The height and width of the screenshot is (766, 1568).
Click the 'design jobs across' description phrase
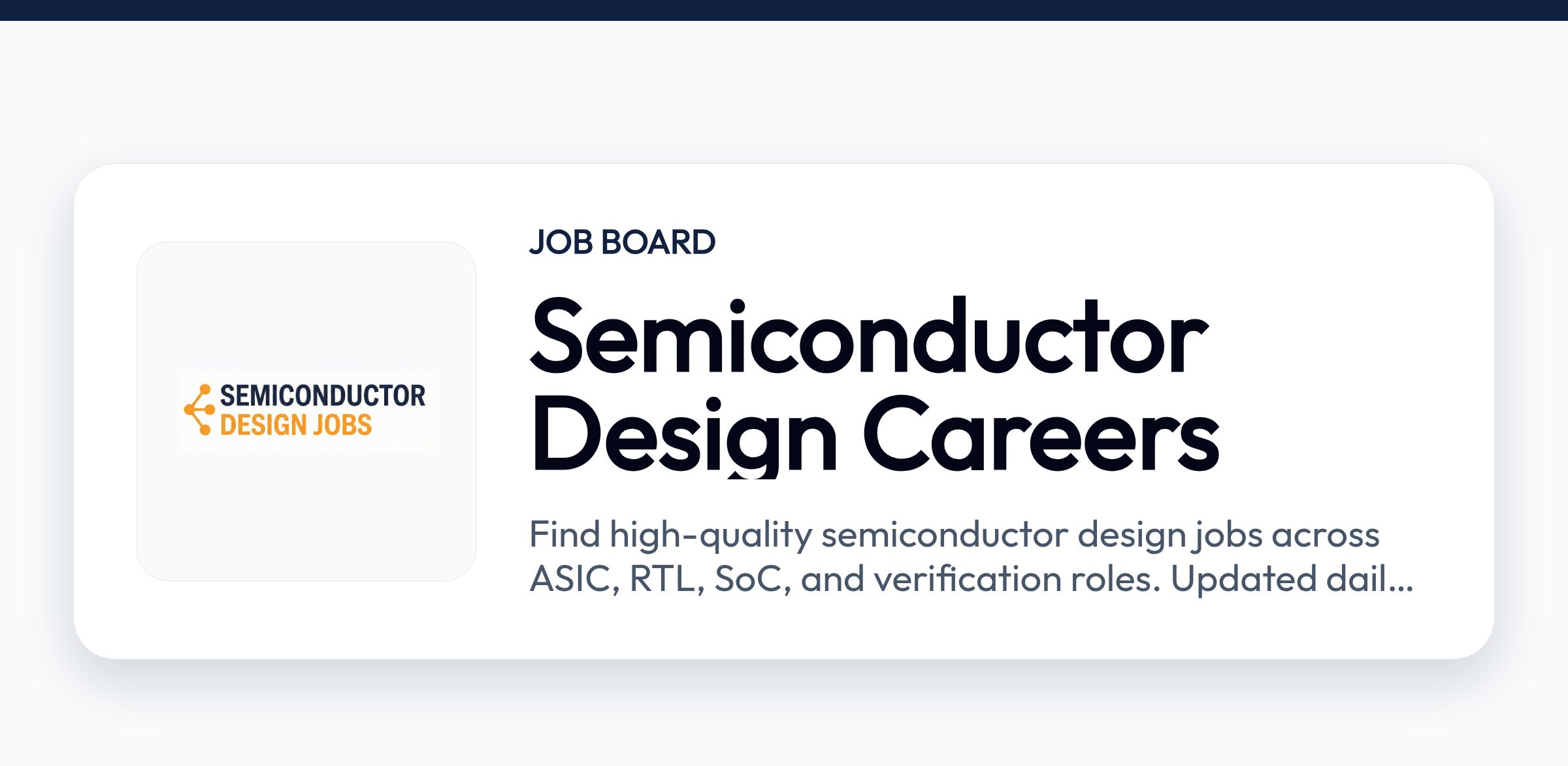point(1228,535)
